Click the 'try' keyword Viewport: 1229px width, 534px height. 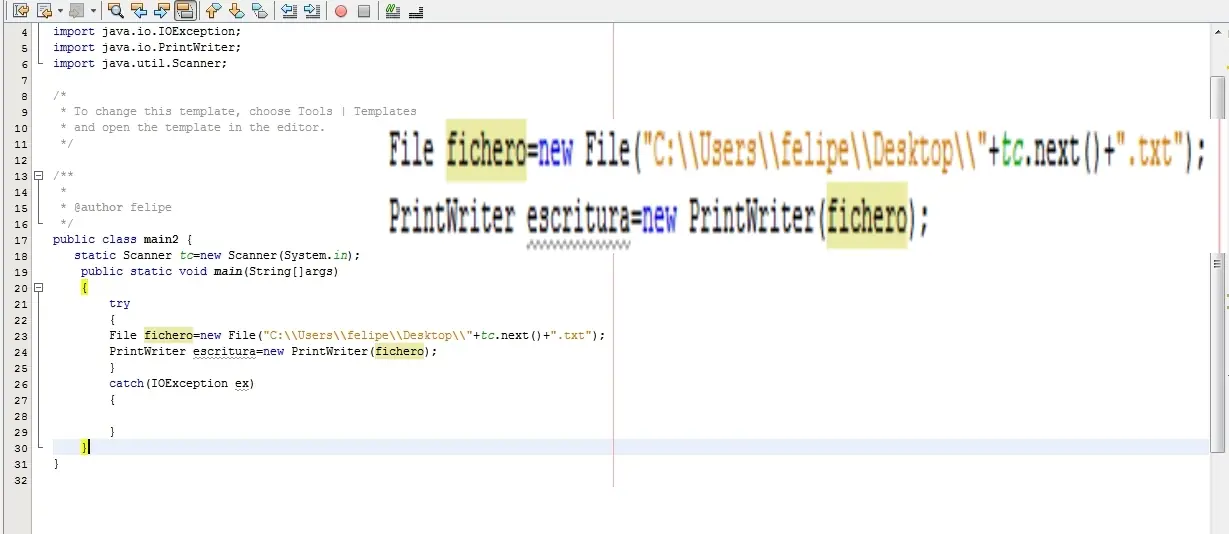pyautogui.click(x=120, y=303)
